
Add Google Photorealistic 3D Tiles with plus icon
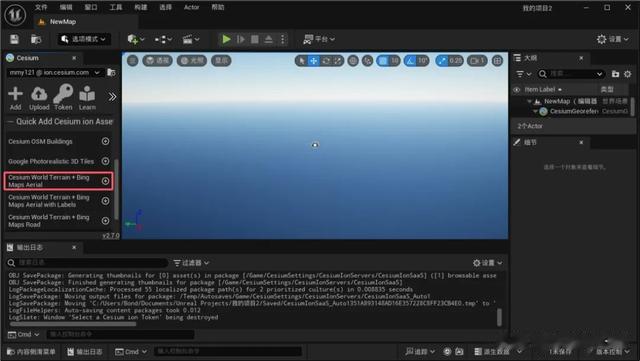[x=105, y=161]
